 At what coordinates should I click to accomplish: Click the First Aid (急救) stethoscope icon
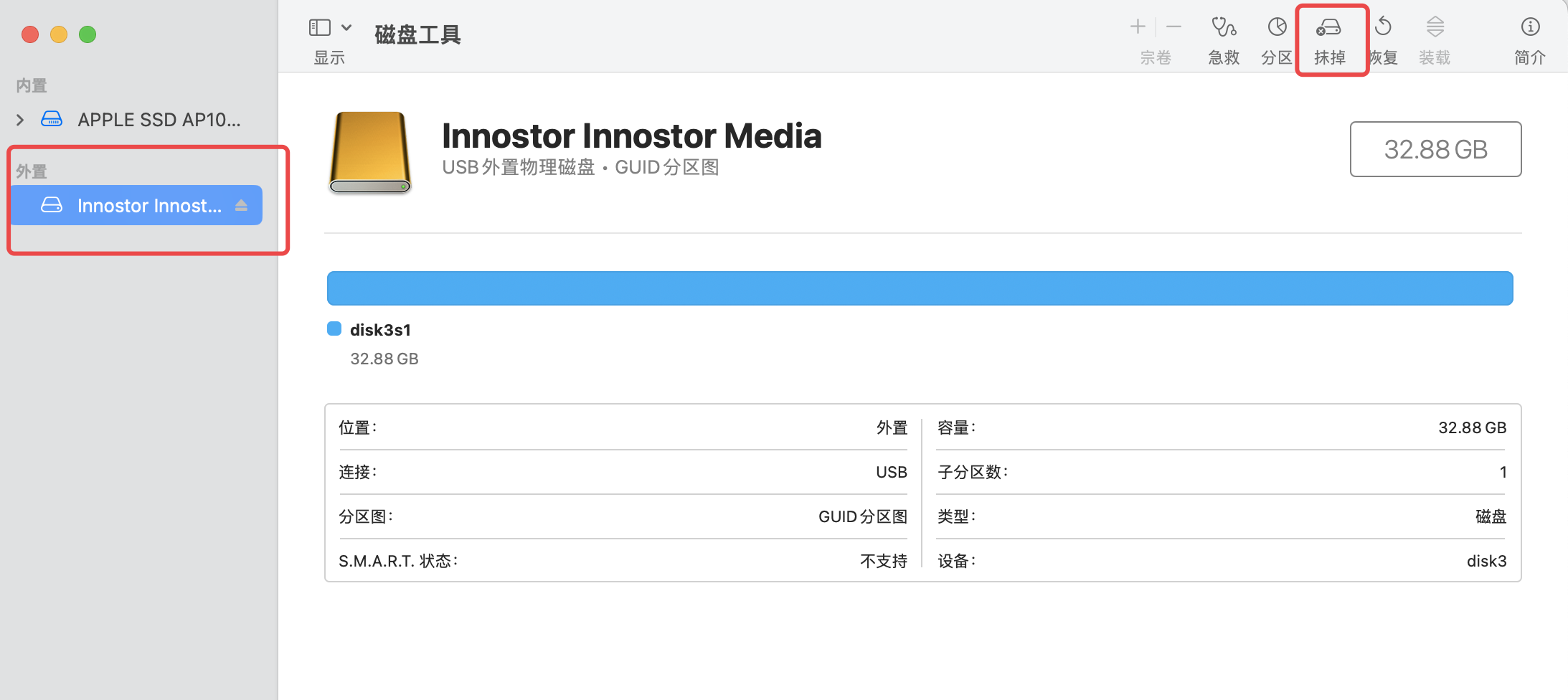click(1224, 28)
